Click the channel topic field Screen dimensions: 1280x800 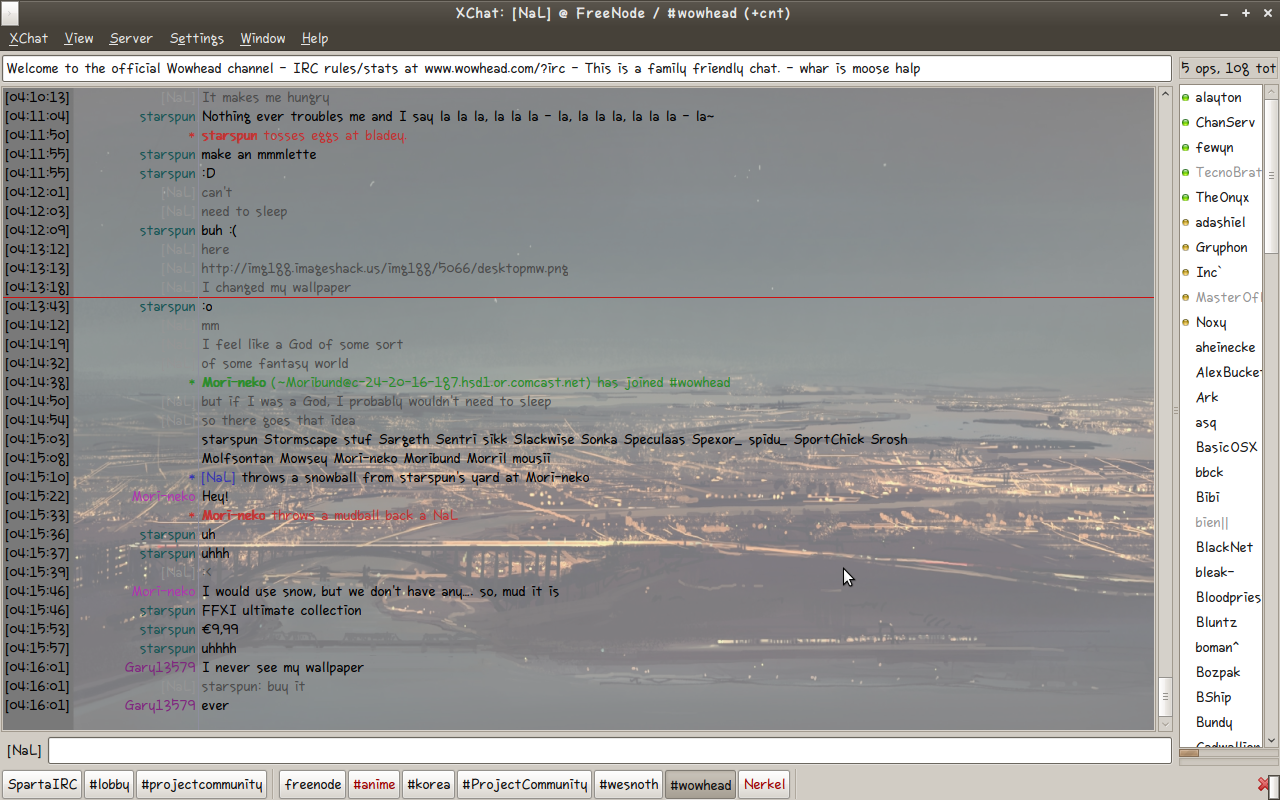587,69
